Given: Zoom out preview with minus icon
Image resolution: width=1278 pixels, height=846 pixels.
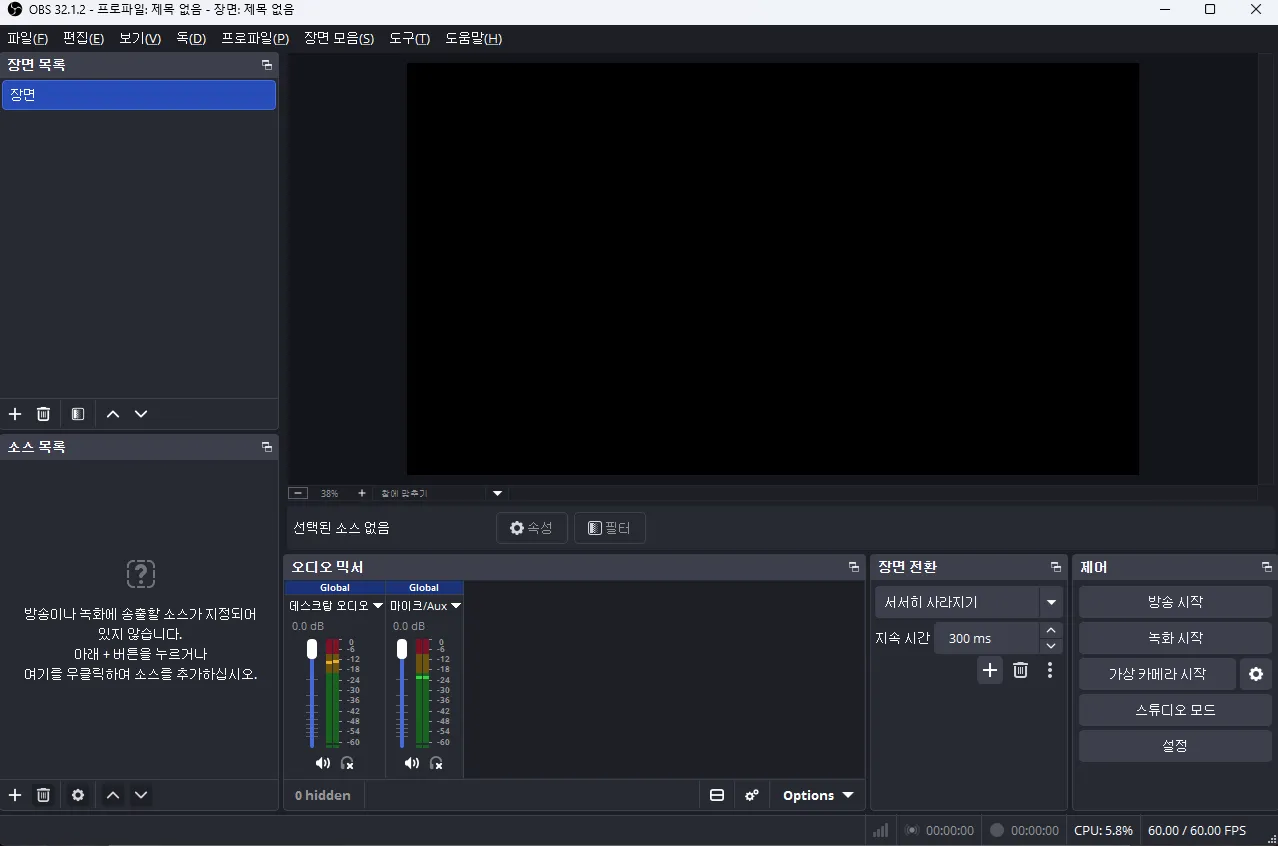Looking at the screenshot, I should click(298, 493).
